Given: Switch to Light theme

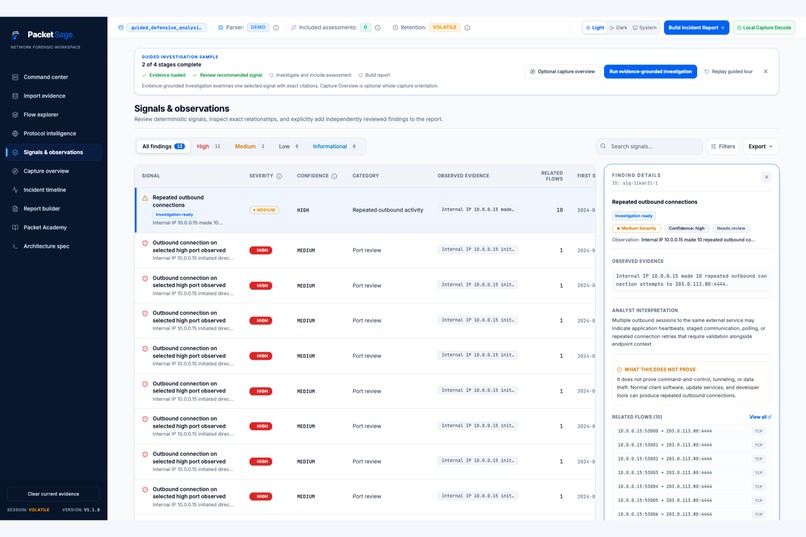Looking at the screenshot, I should click(x=595, y=28).
